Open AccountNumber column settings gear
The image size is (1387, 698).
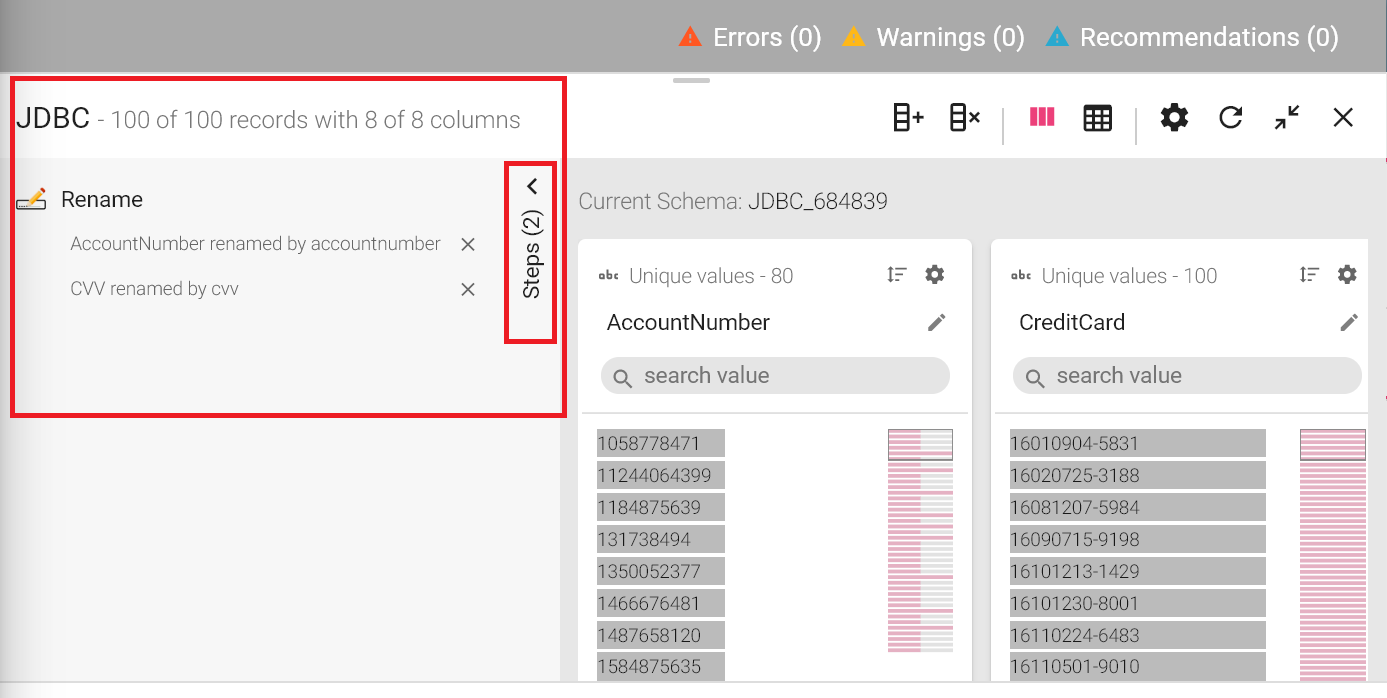click(x=934, y=275)
